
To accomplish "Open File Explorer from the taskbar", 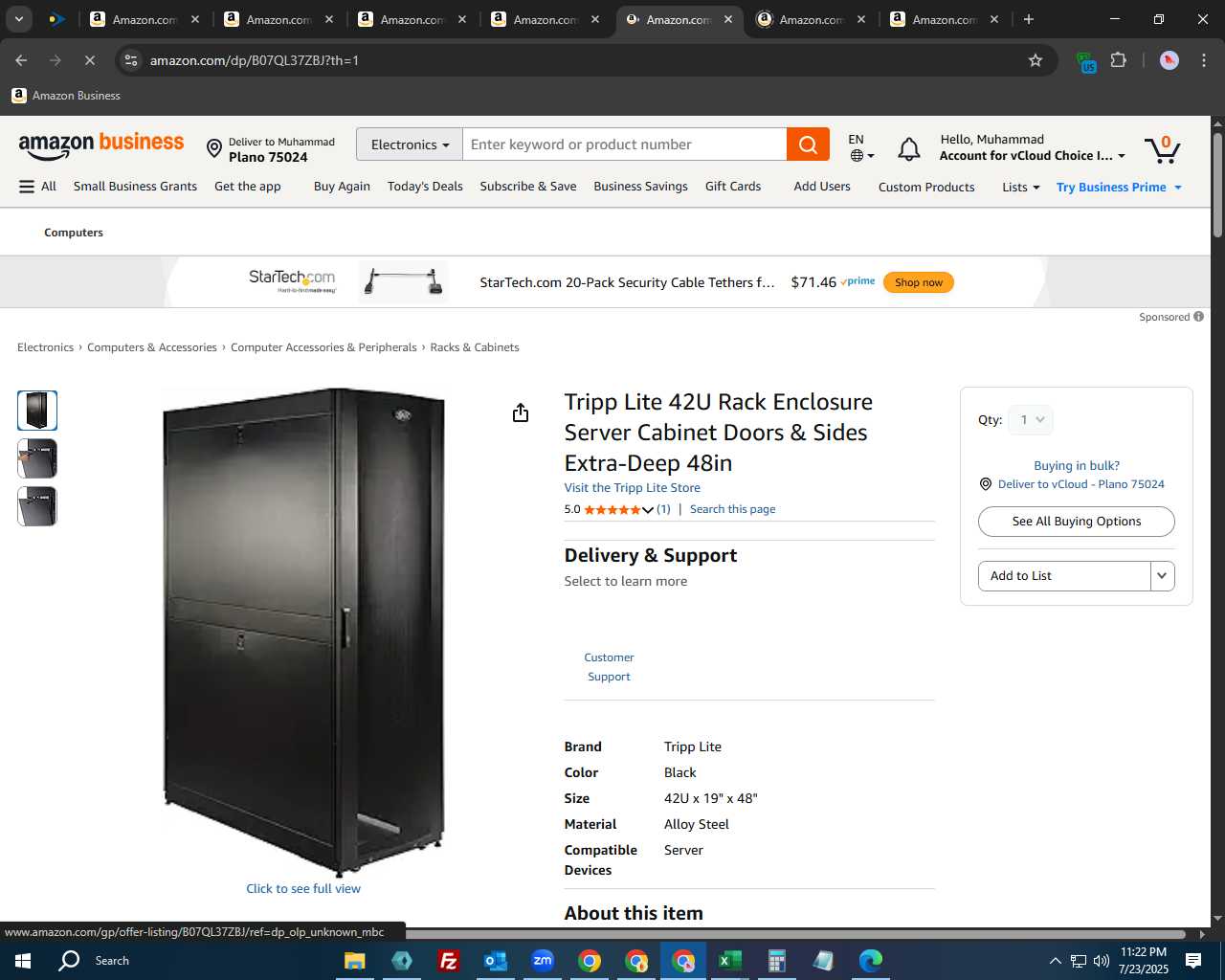I will [355, 961].
